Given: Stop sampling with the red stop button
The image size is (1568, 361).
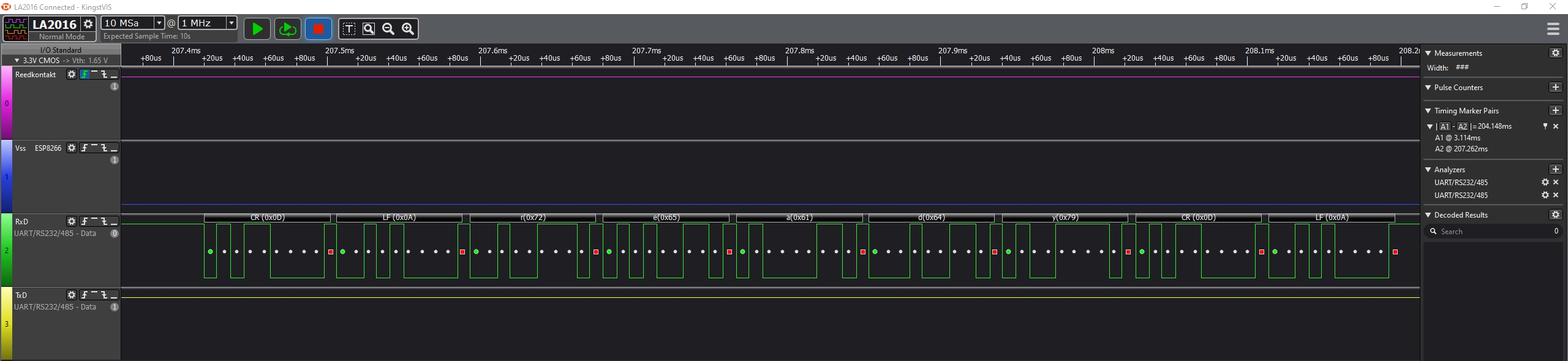Looking at the screenshot, I should 318,29.
